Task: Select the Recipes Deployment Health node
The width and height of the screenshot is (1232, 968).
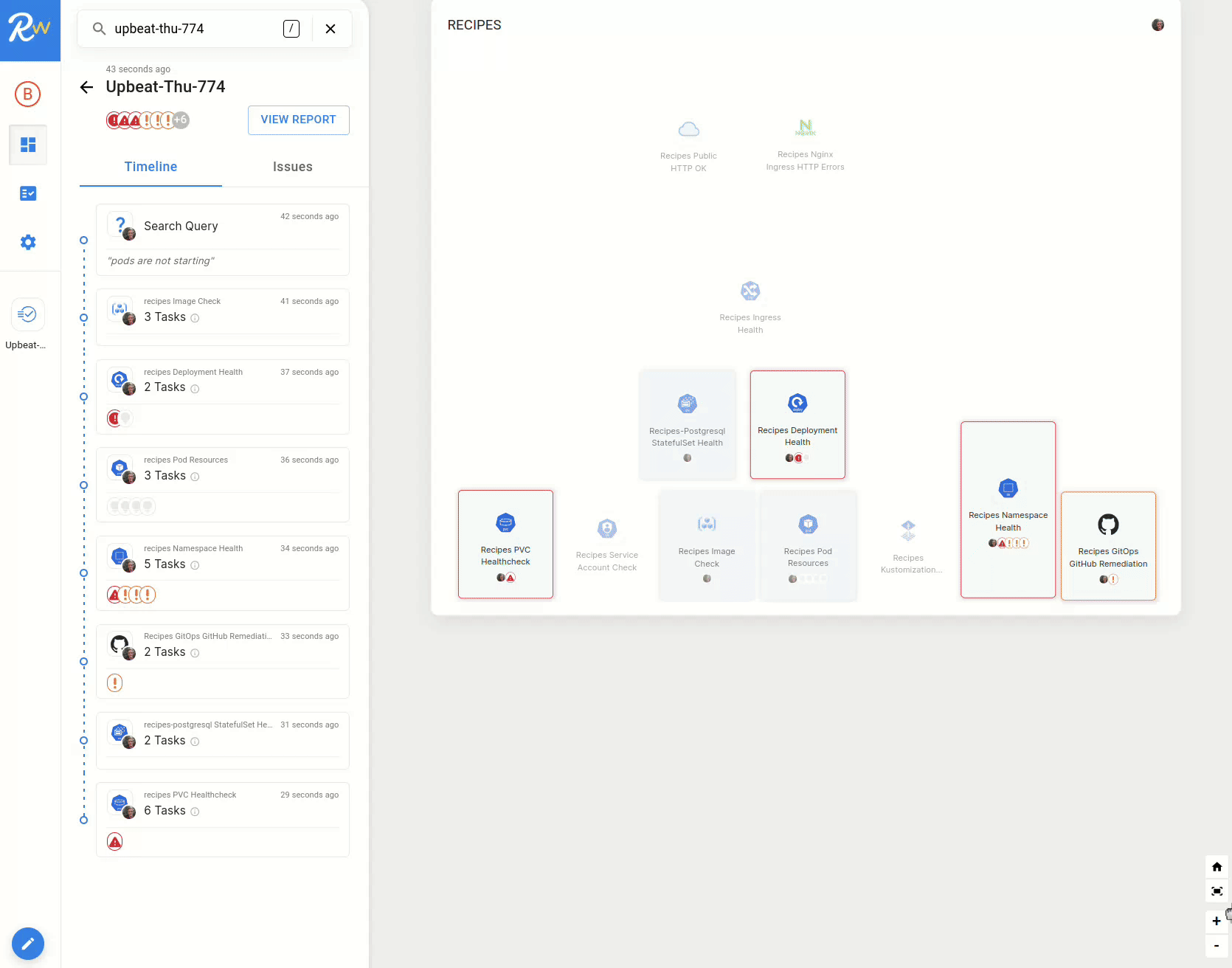Action: click(797, 424)
